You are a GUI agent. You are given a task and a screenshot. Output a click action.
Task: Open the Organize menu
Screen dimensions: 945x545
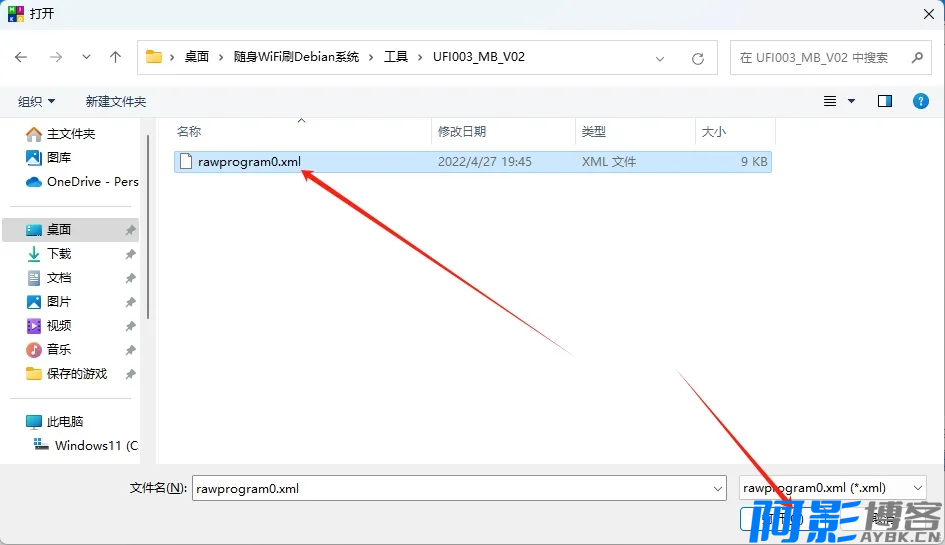pos(37,102)
